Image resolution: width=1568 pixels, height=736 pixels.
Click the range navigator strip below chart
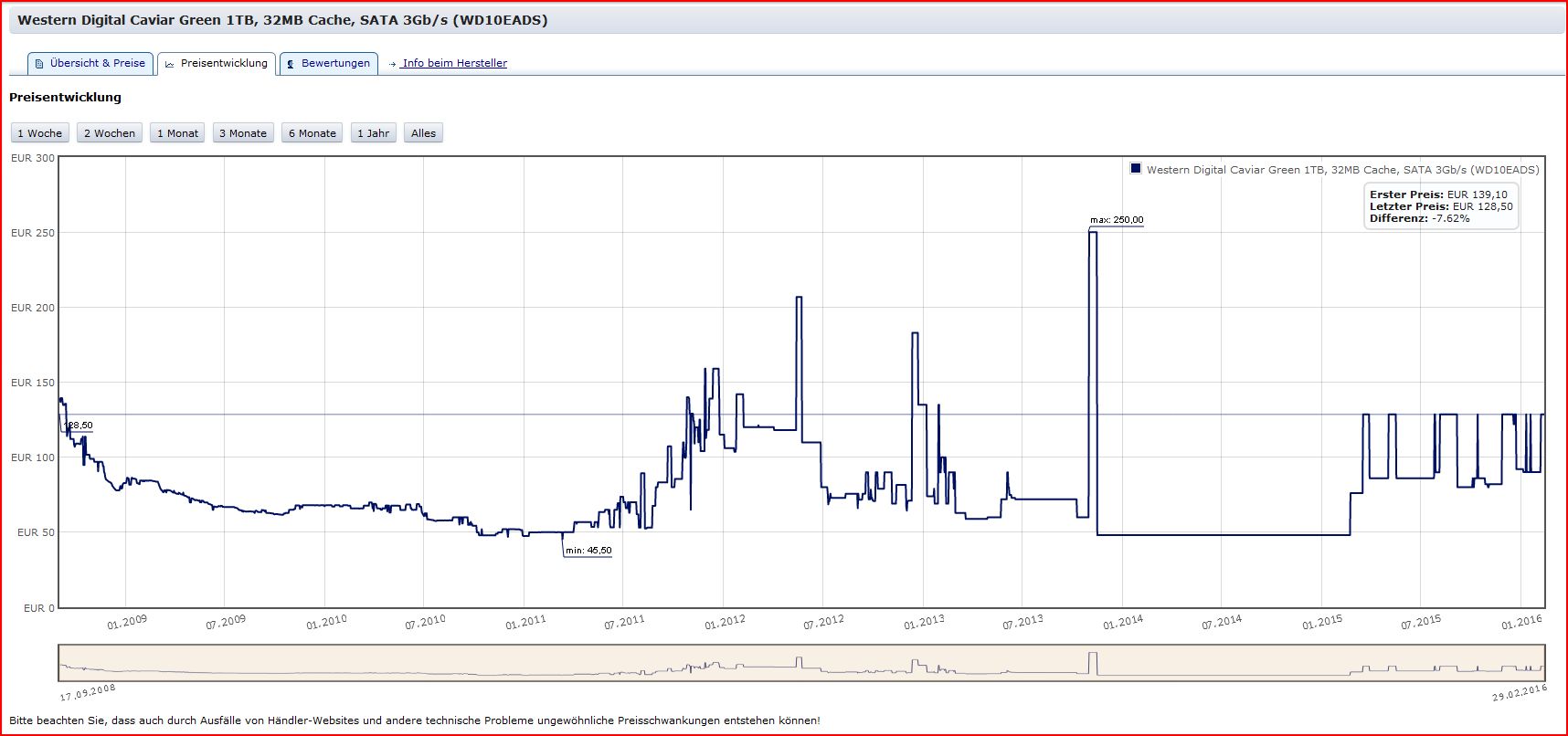pyautogui.click(x=801, y=663)
